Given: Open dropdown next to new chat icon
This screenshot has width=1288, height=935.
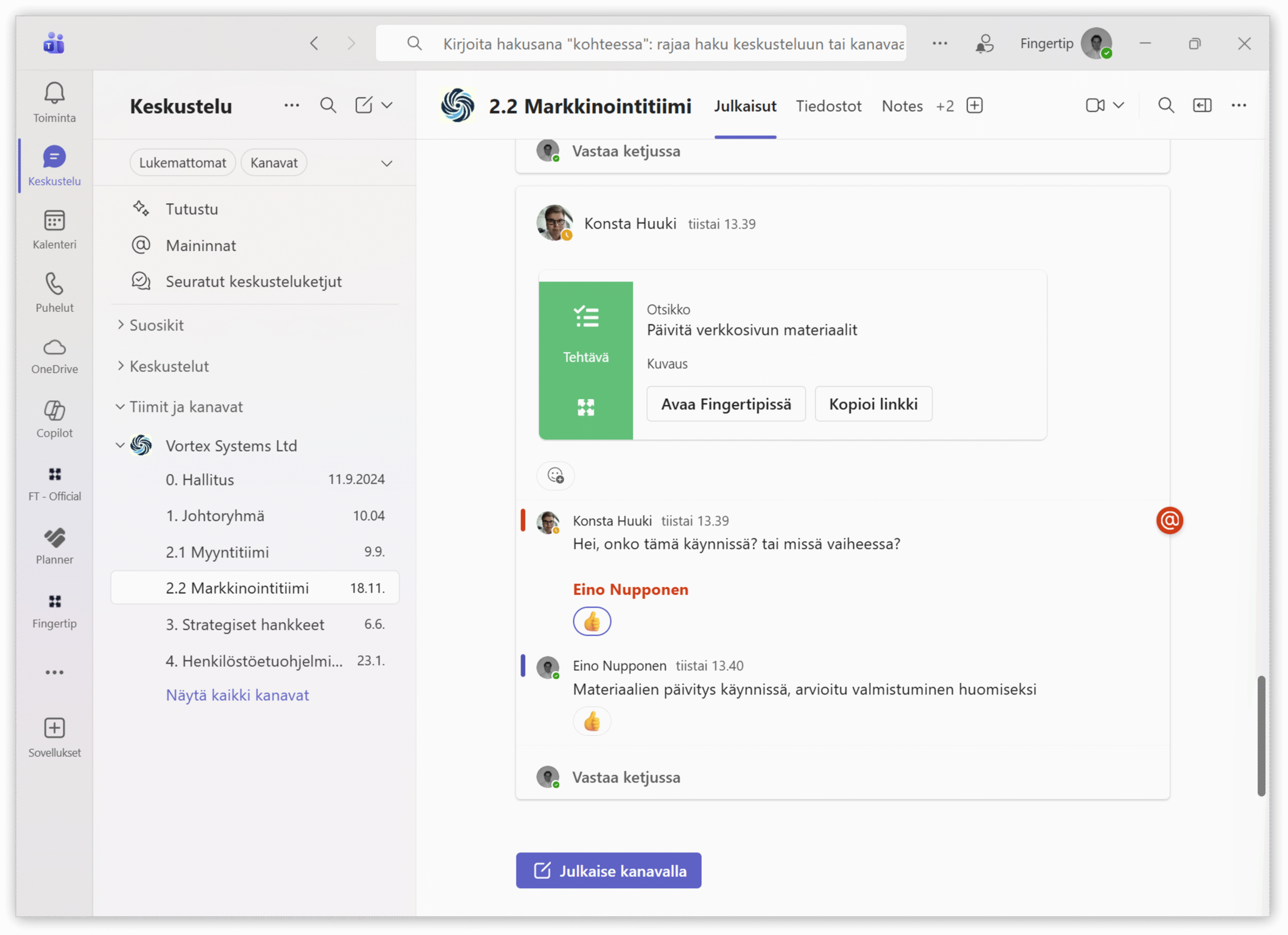Looking at the screenshot, I should [x=387, y=106].
